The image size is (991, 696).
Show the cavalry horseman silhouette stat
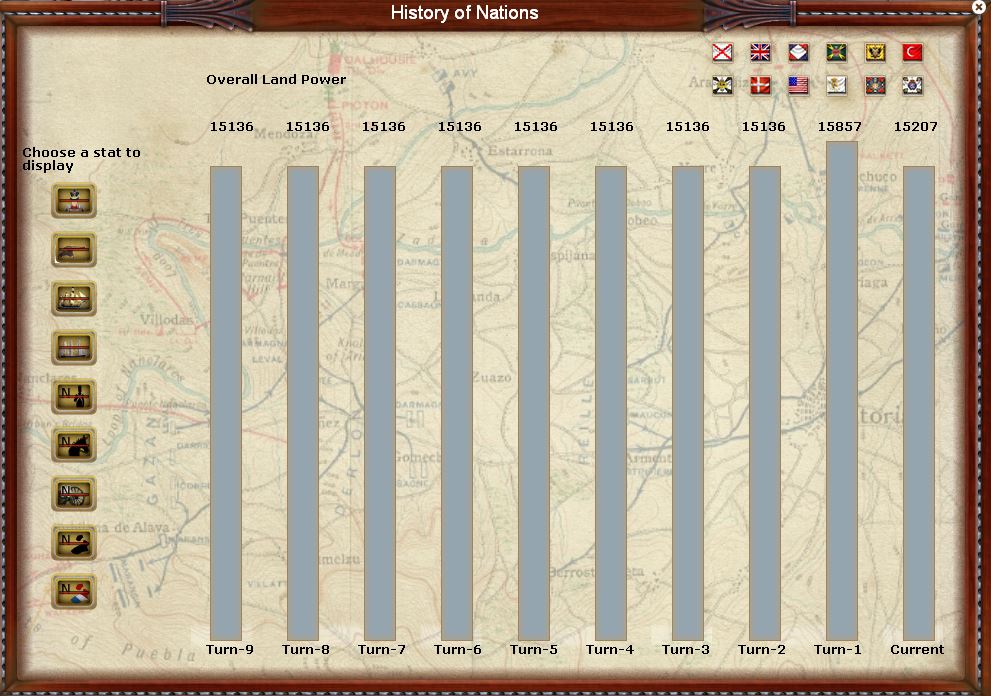click(x=74, y=445)
